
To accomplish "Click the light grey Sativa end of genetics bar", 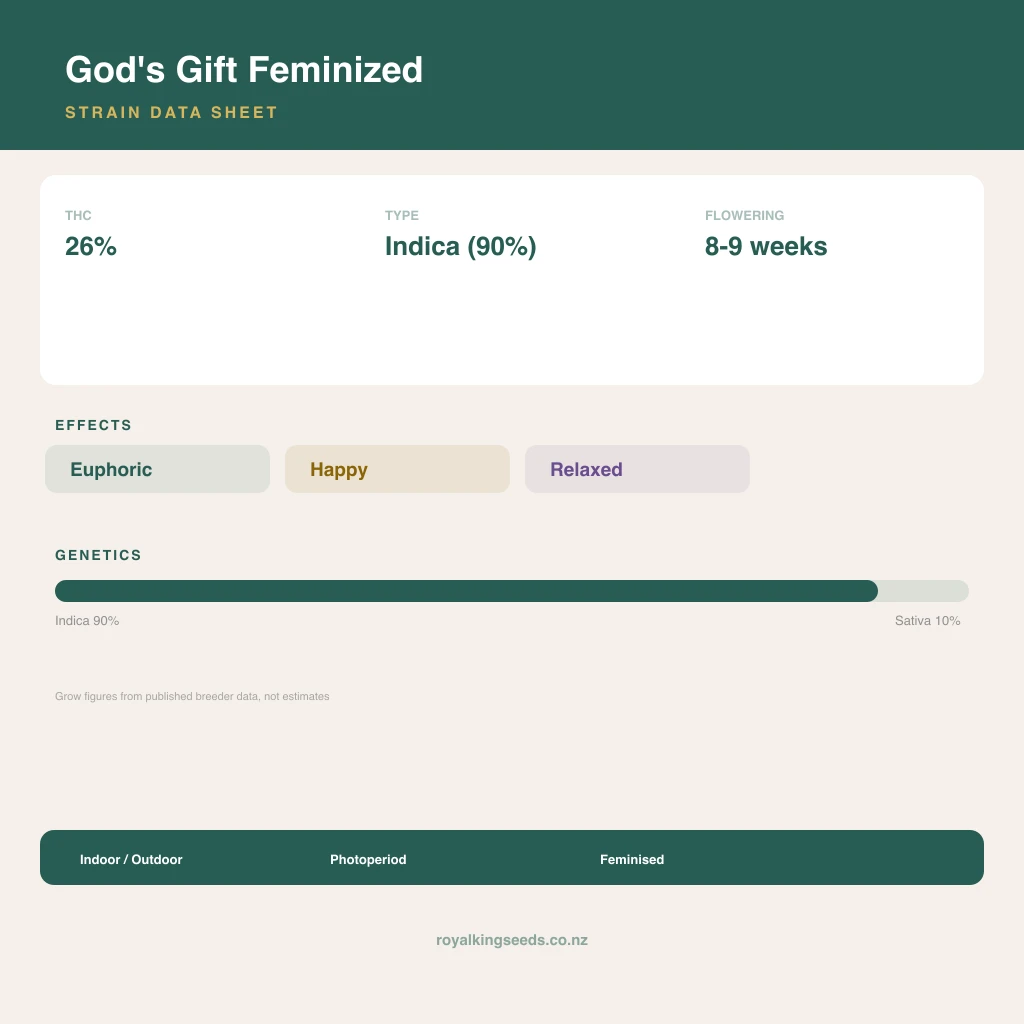I will pyautogui.click(x=923, y=591).
